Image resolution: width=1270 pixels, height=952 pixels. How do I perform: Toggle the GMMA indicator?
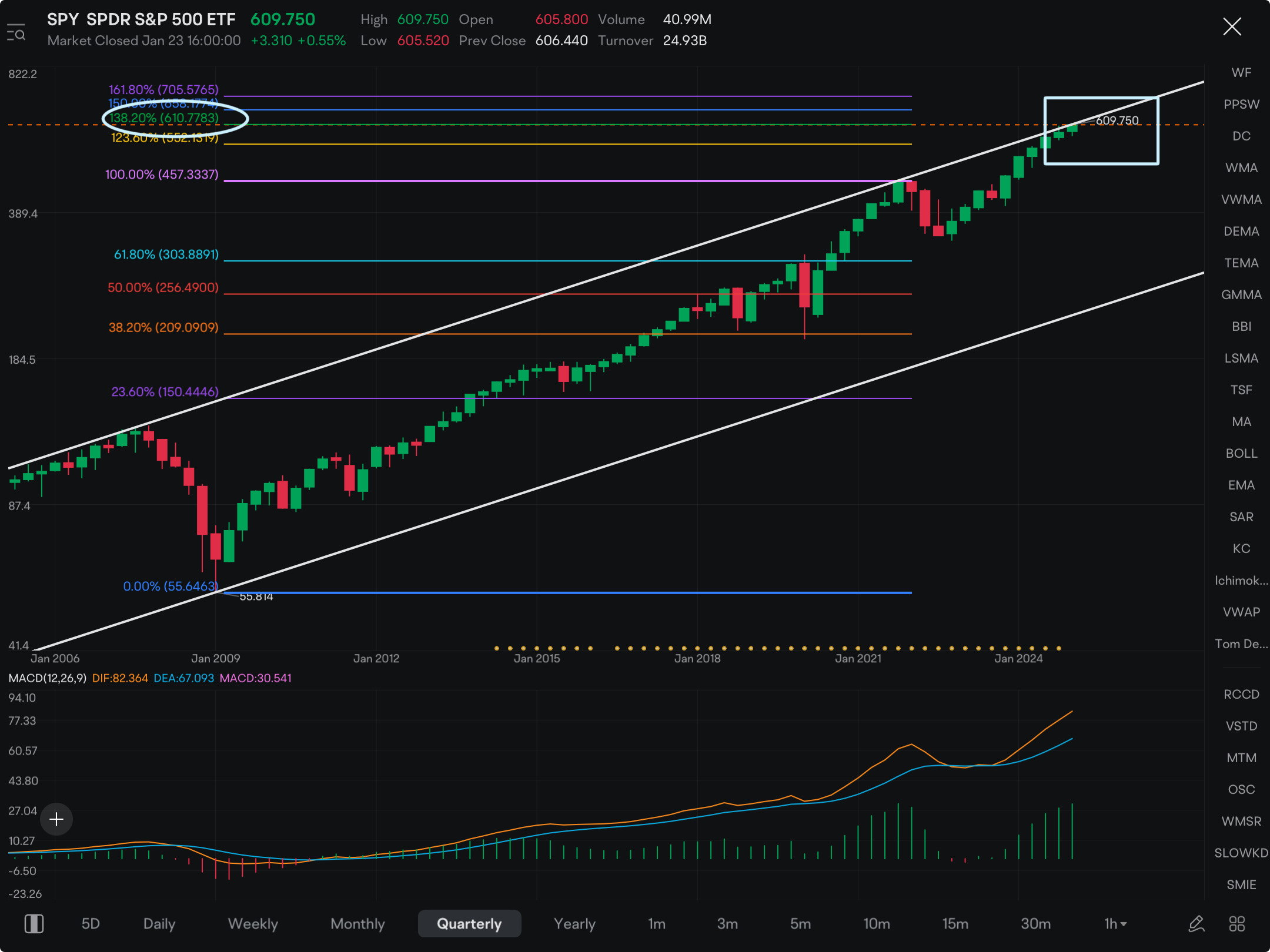(1241, 295)
